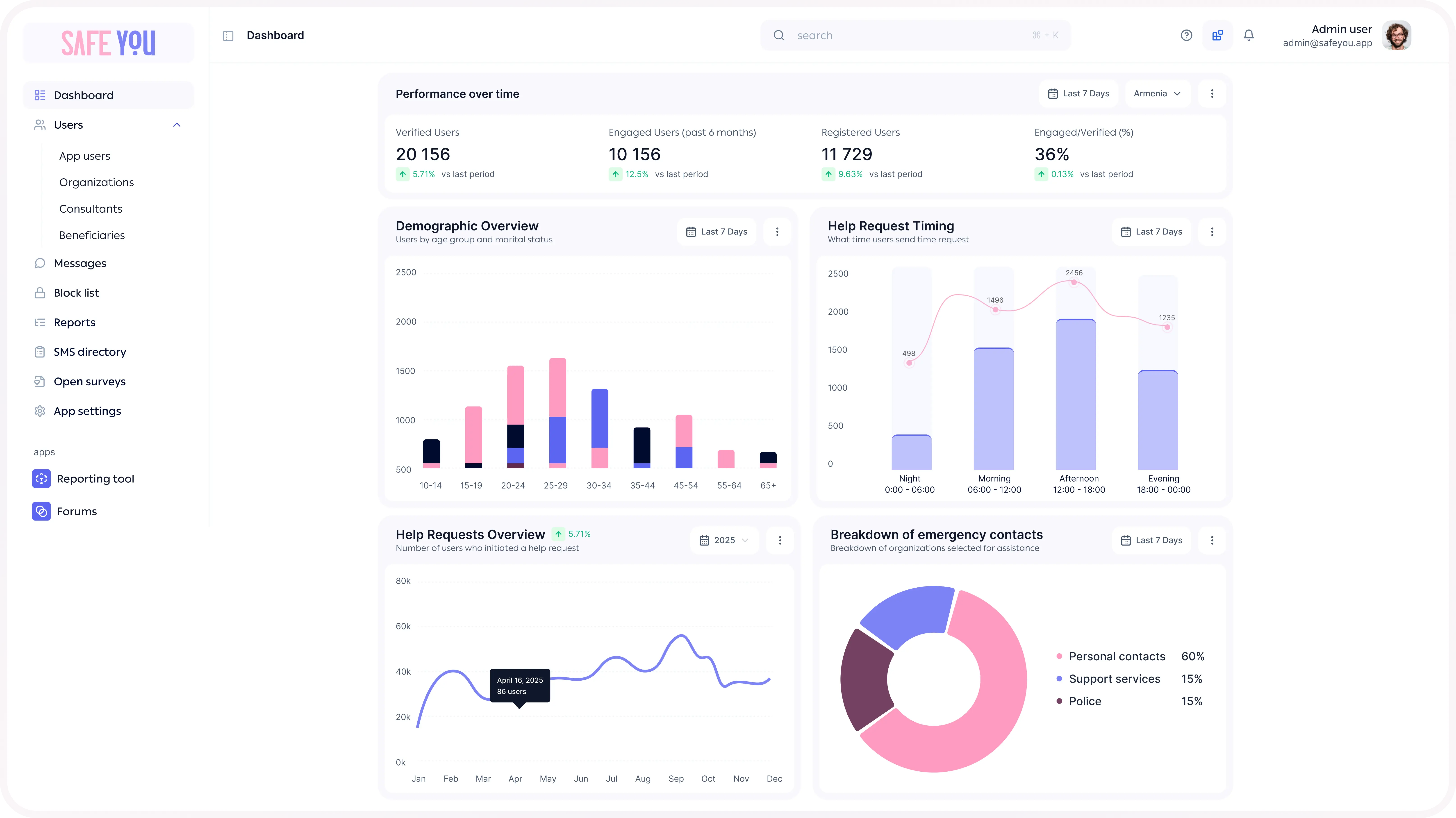Focus the search input field

[x=915, y=35]
